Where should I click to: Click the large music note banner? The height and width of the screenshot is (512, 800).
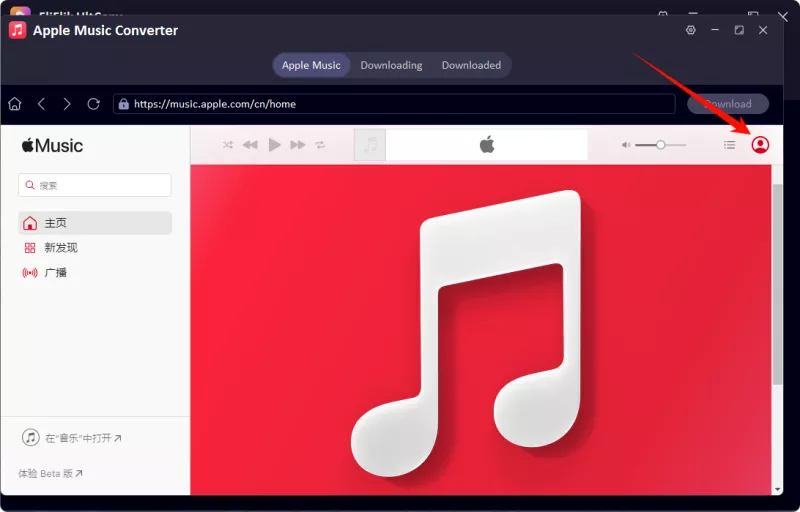[x=481, y=330]
